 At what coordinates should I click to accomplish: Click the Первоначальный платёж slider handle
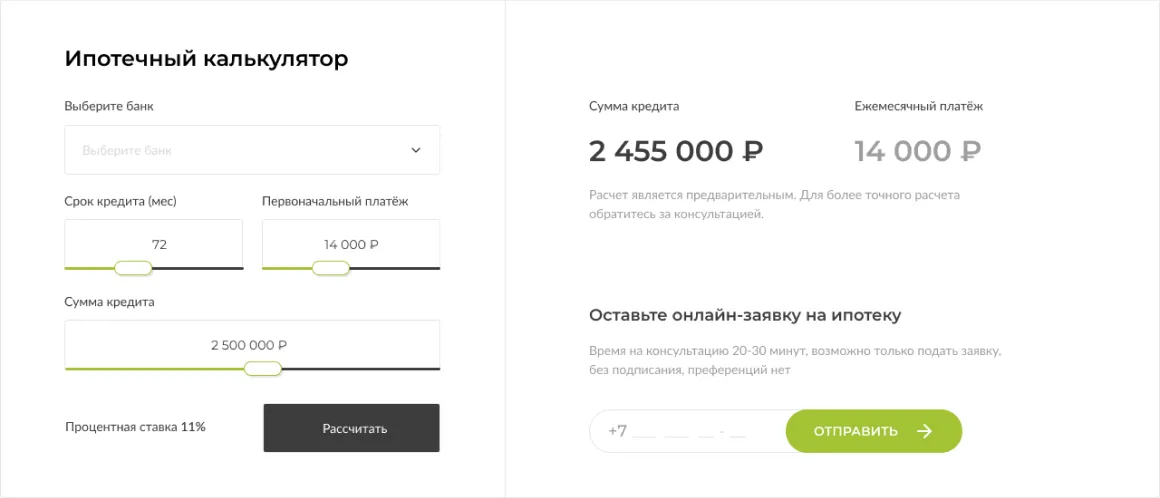(x=330, y=268)
